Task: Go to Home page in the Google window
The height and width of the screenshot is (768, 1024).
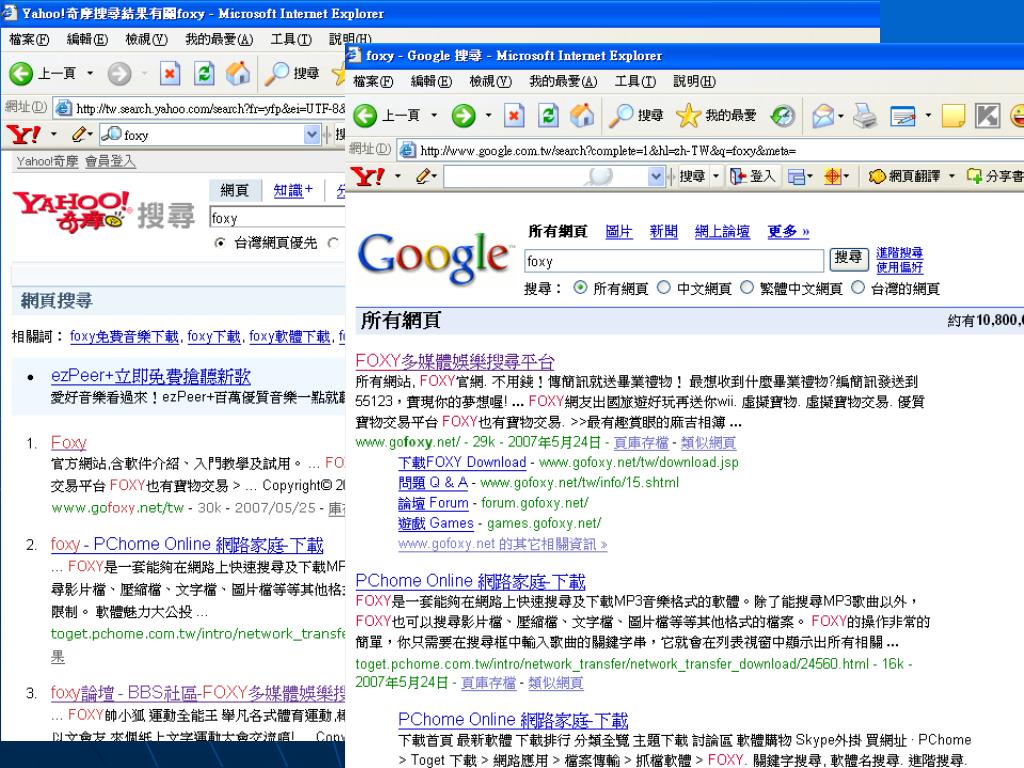Action: [582, 116]
